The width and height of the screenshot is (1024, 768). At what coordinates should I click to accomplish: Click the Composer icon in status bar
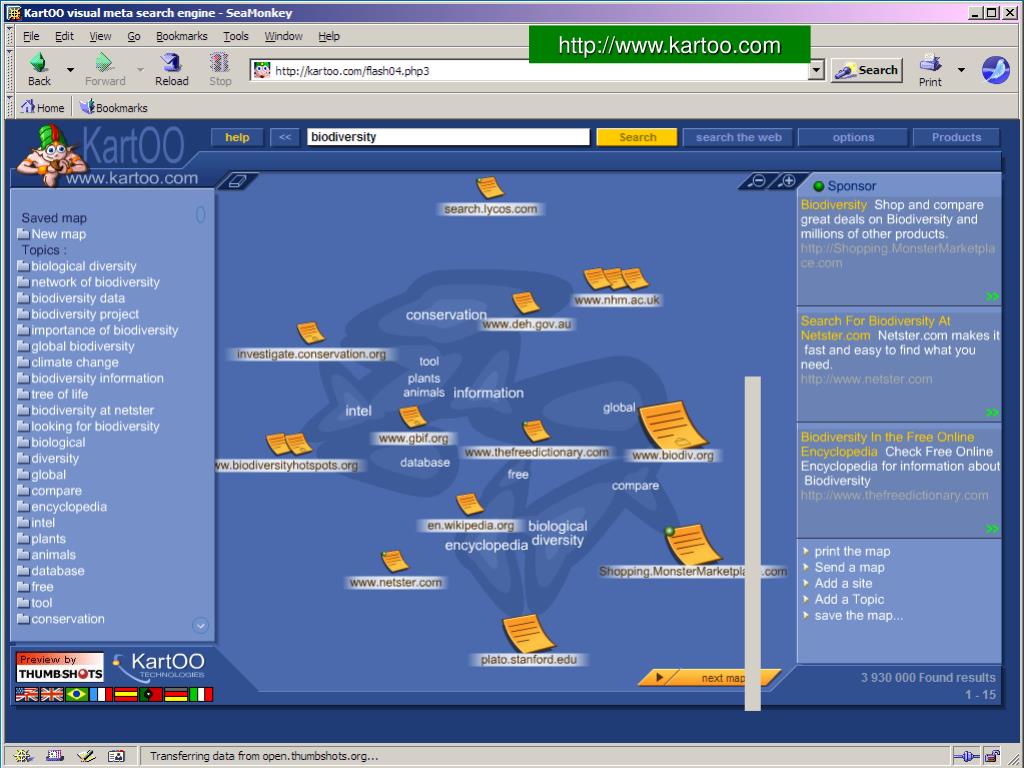[86, 756]
